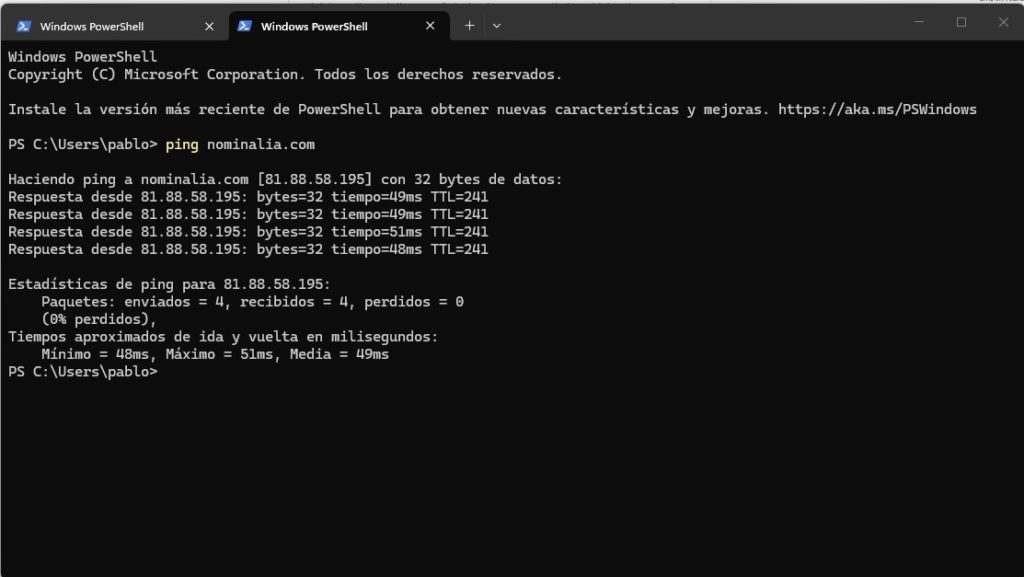
Task: Click the 'Haciendo ping a nominalia.com' line
Action: pyautogui.click(x=285, y=179)
